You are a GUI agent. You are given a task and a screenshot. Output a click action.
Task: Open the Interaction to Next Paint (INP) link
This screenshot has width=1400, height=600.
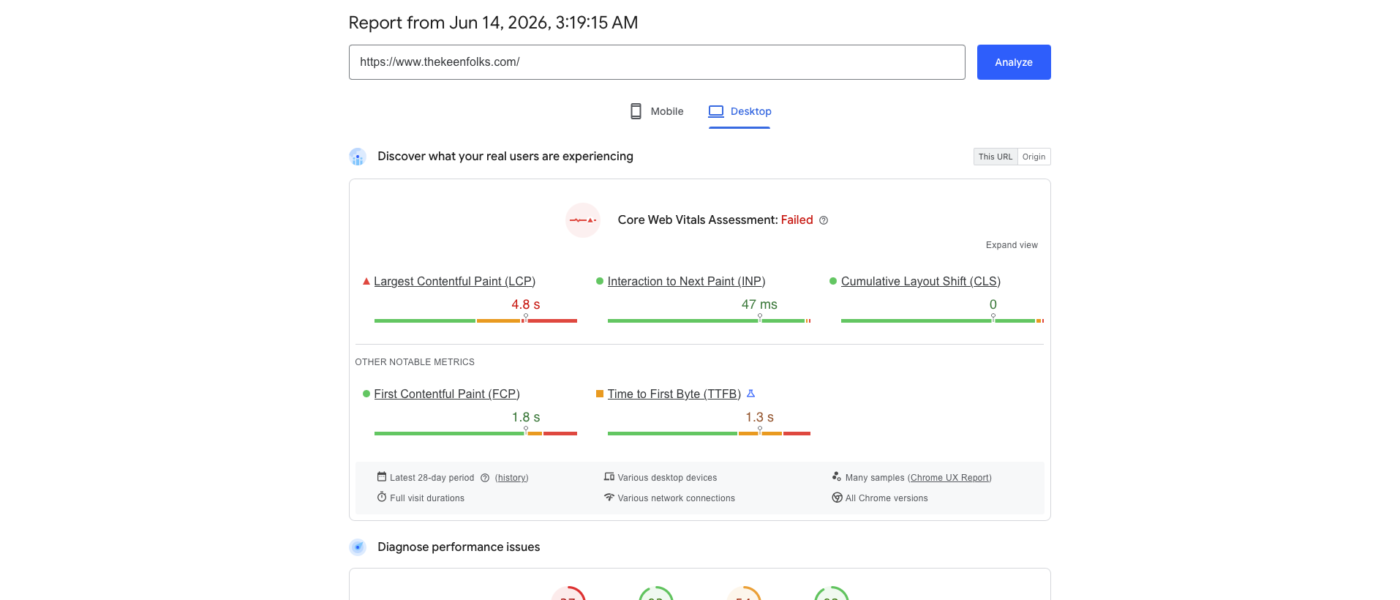(x=687, y=282)
